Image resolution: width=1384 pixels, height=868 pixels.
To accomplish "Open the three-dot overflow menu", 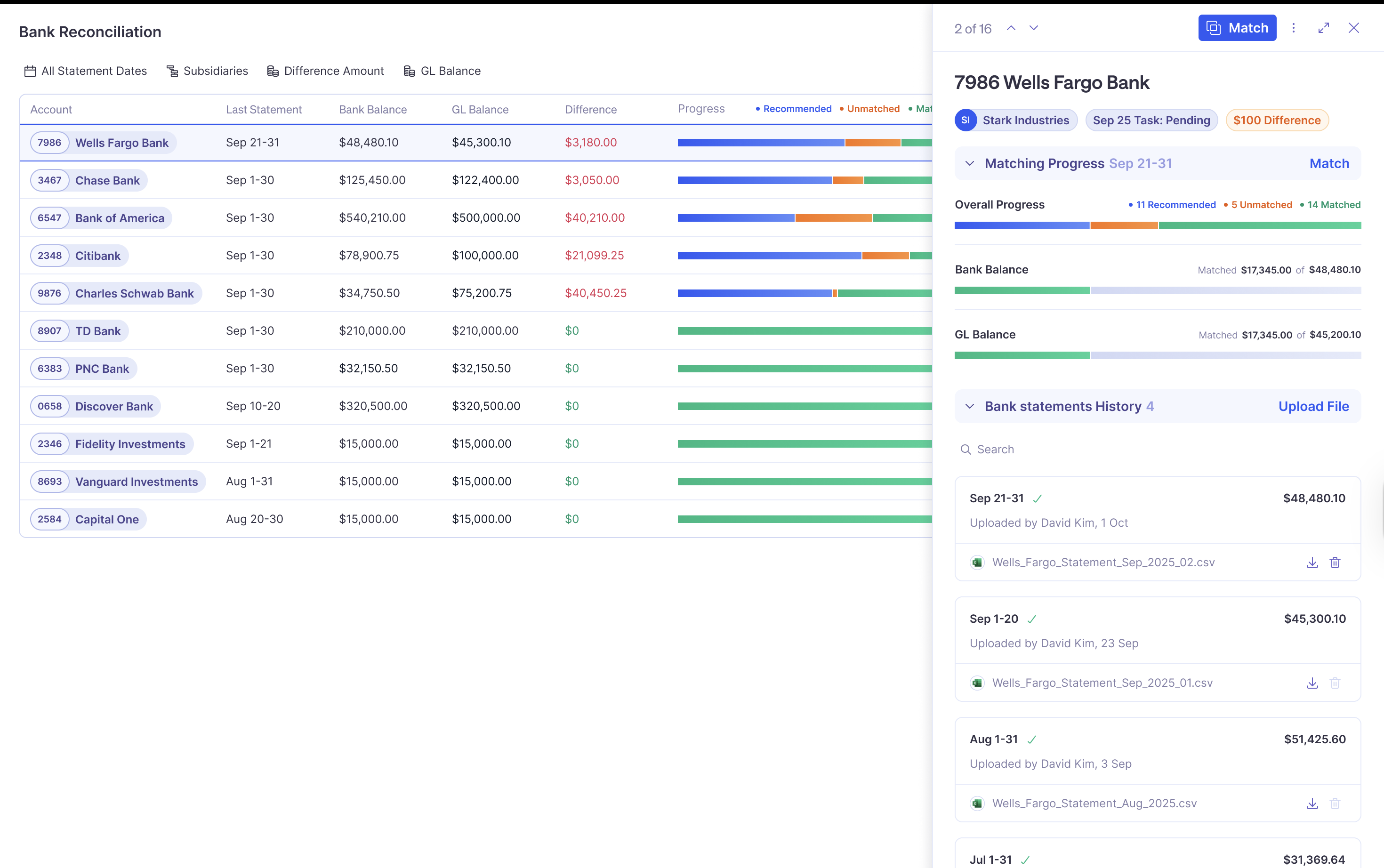I will tap(1293, 28).
